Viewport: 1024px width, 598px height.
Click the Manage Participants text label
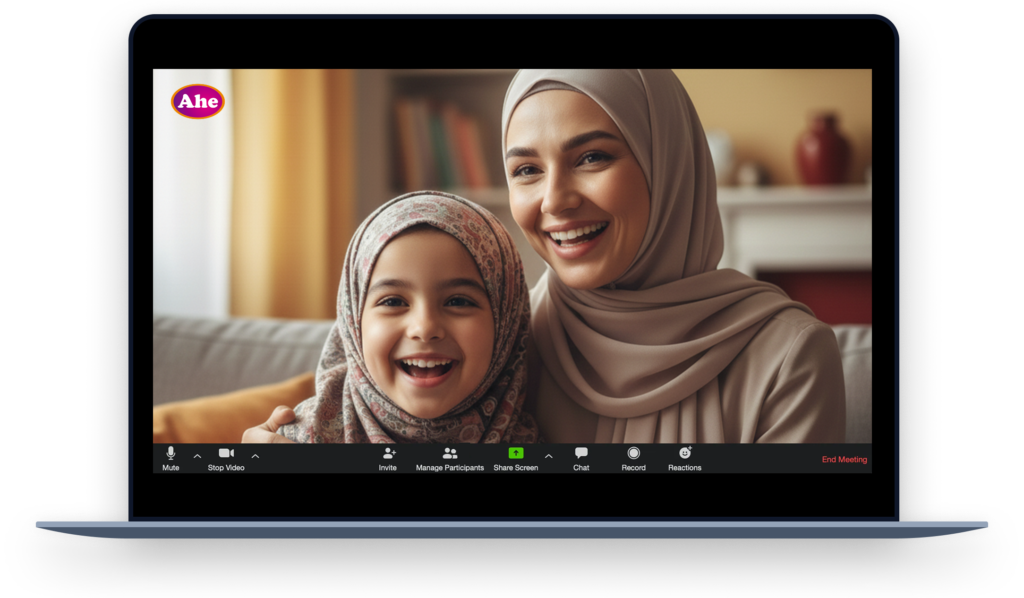point(450,468)
